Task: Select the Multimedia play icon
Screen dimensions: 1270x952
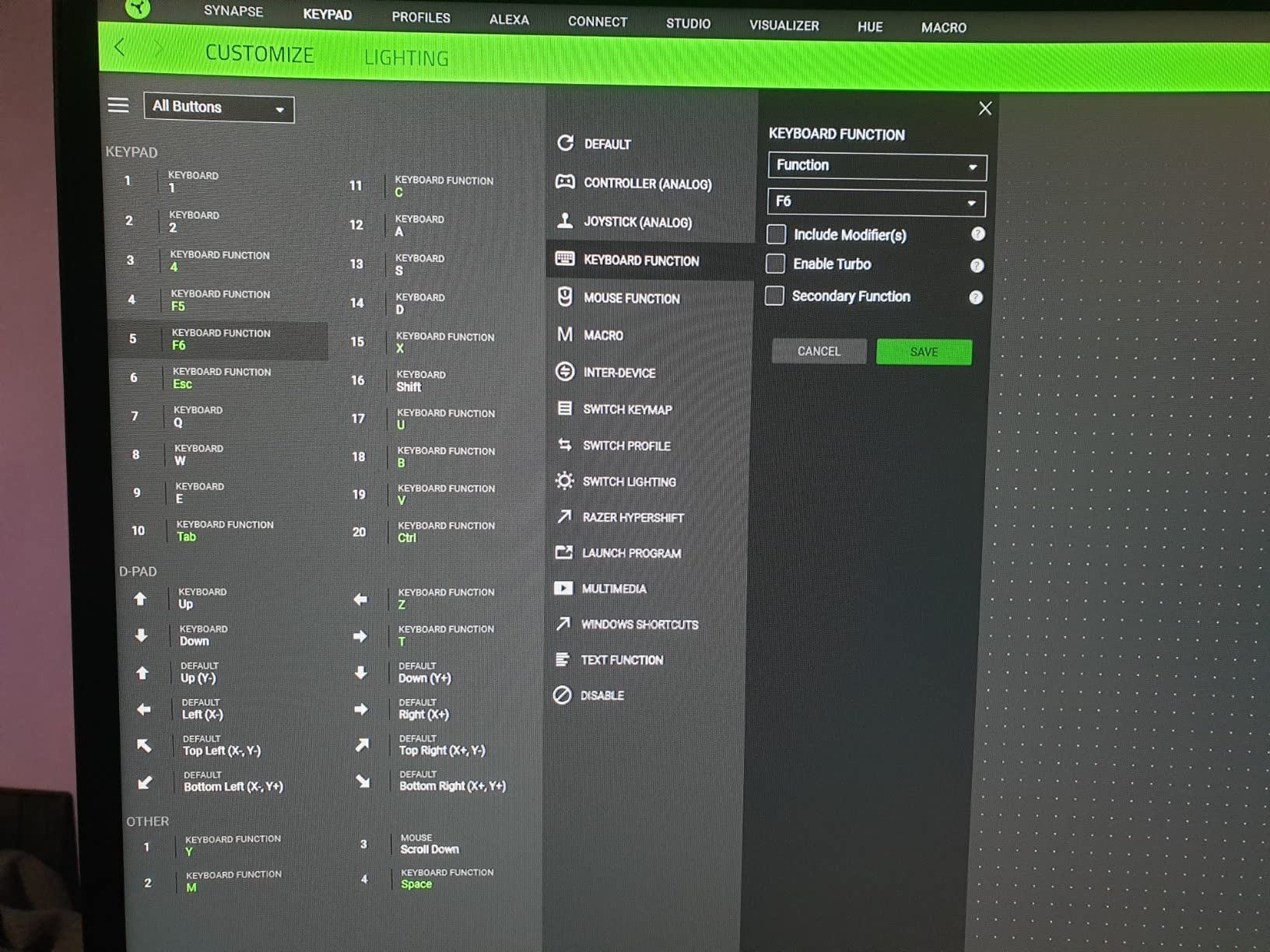Action: [563, 588]
